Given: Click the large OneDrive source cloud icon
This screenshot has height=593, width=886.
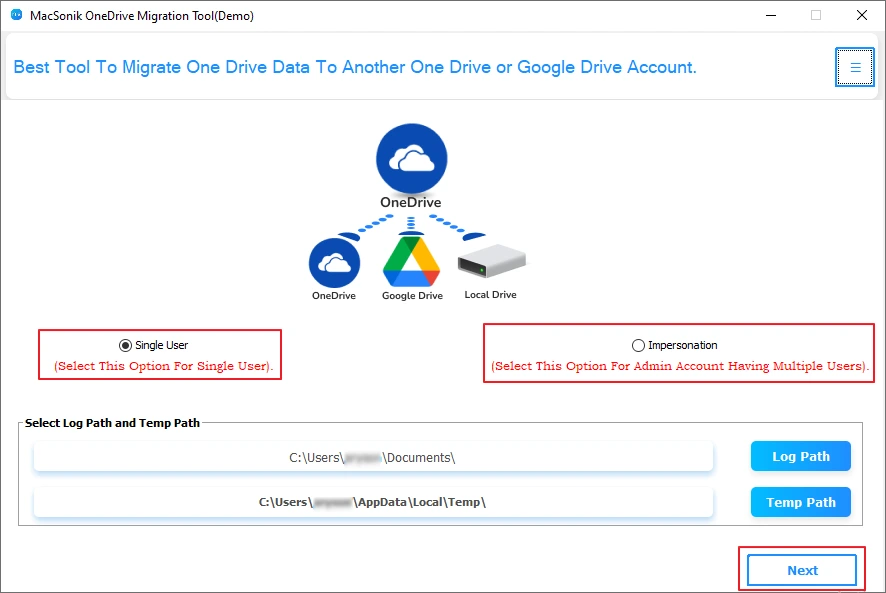Looking at the screenshot, I should pyautogui.click(x=411, y=159).
